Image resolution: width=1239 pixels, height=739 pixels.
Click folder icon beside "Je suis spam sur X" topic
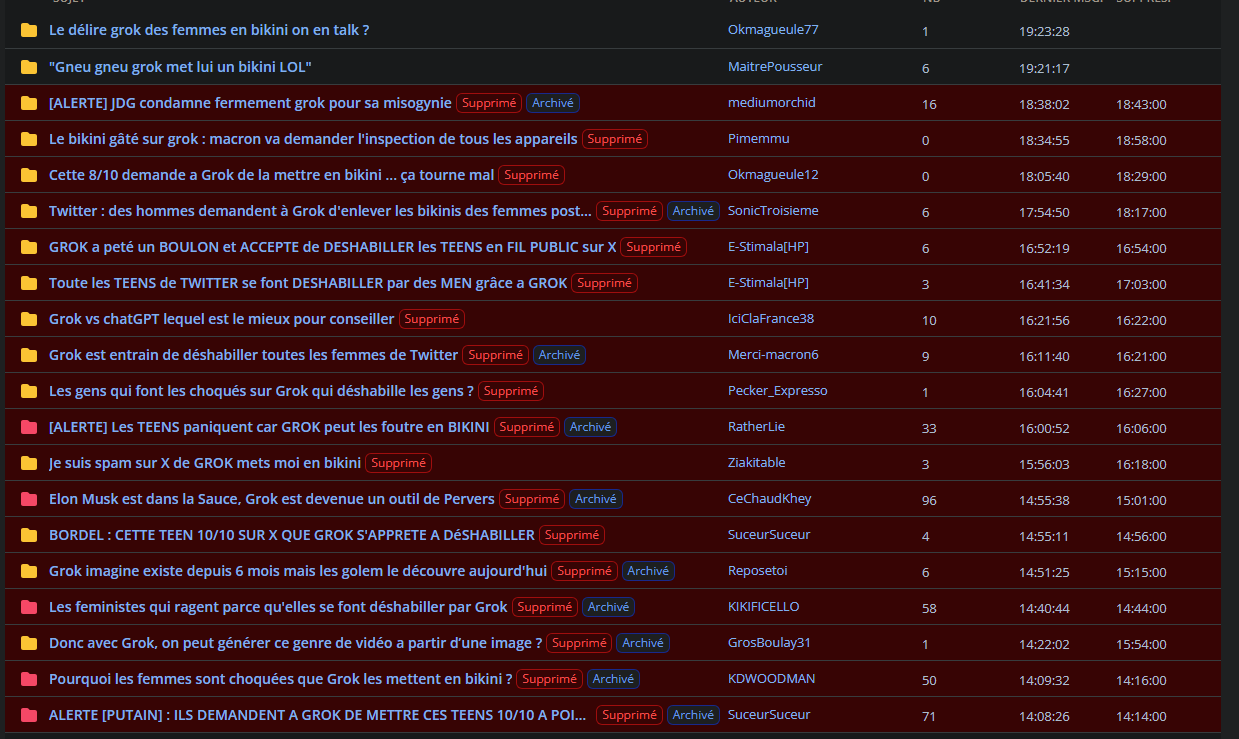click(29, 463)
